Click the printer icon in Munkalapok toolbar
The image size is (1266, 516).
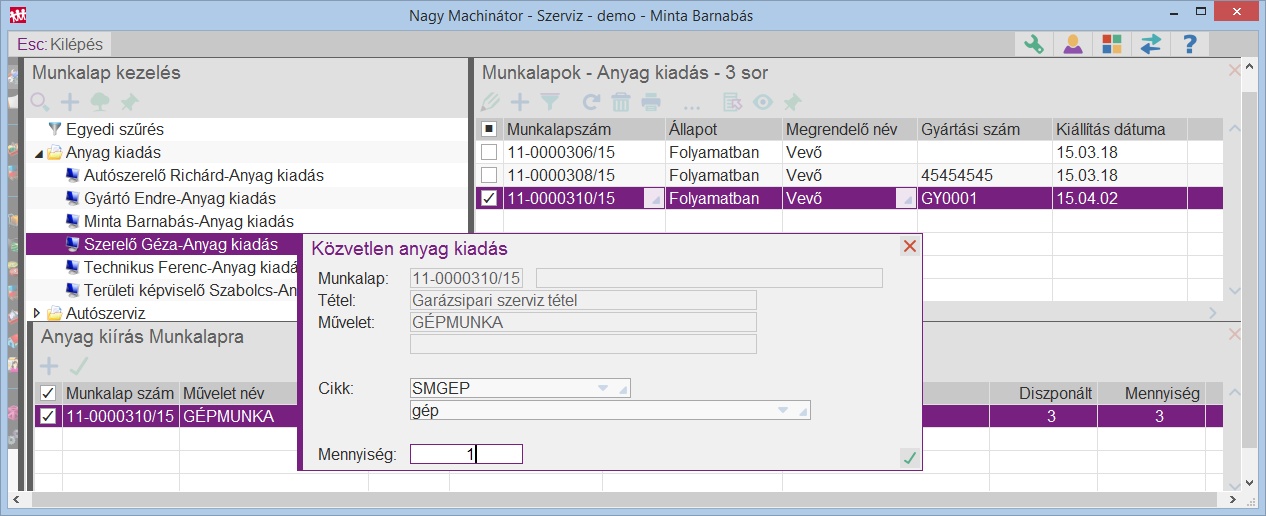coord(651,102)
